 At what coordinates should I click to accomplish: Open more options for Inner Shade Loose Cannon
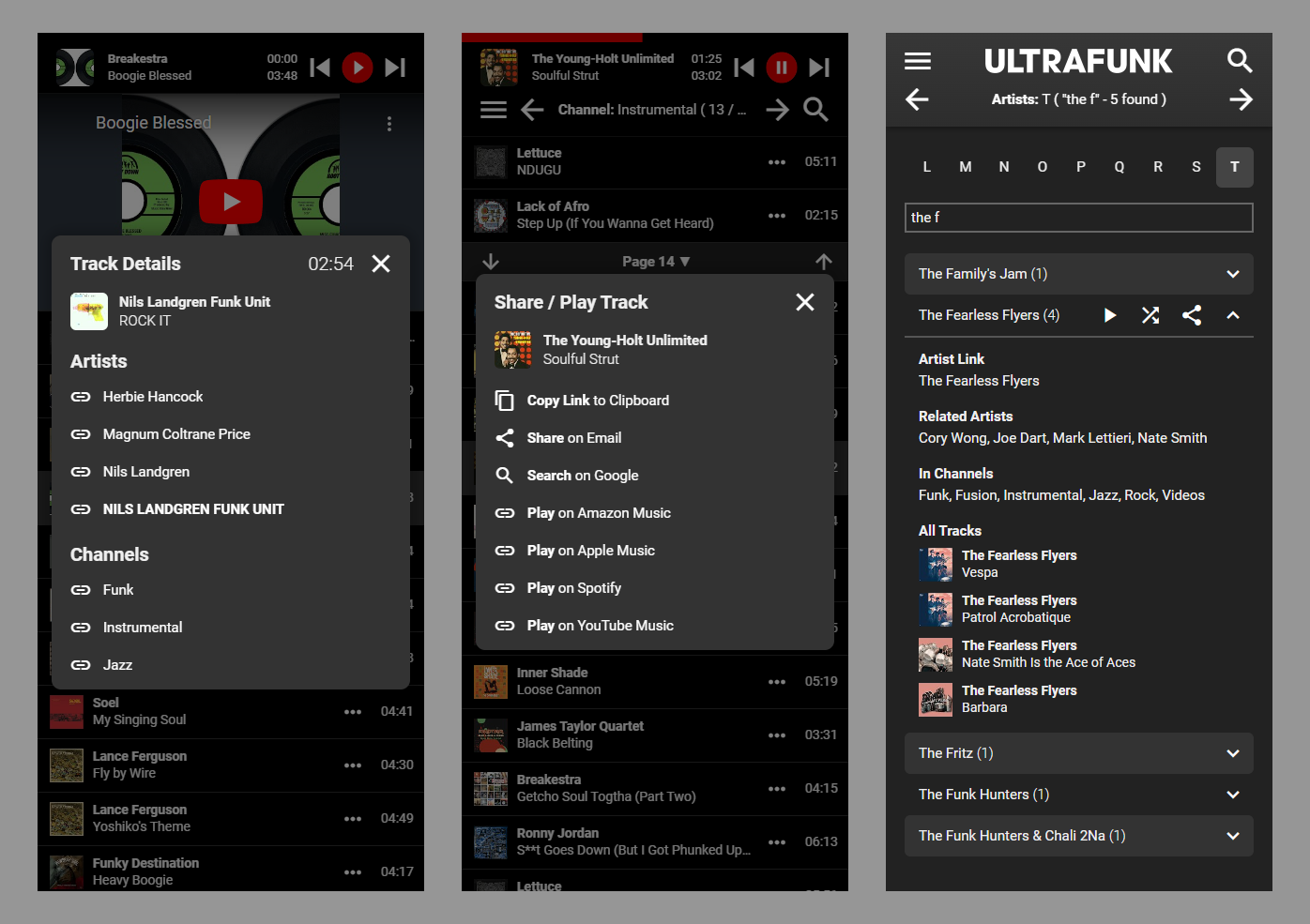click(x=777, y=682)
